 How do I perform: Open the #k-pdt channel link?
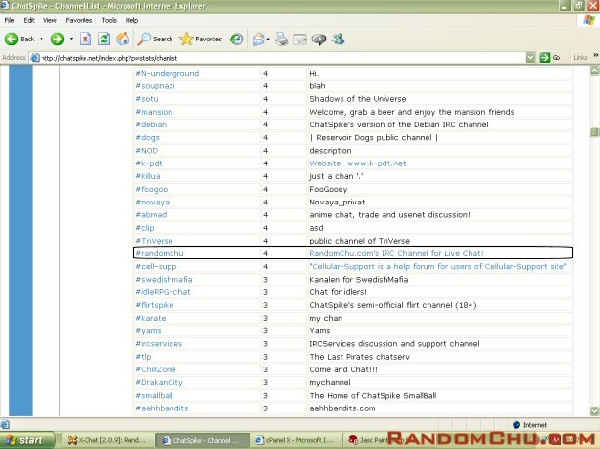(149, 163)
